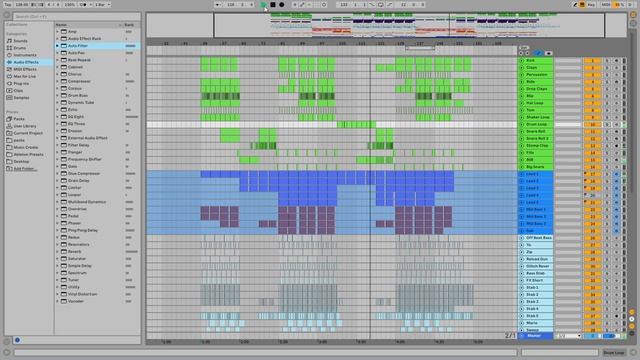This screenshot has height=360, width=640.
Task: Select the Instruments category icon
Action: (9, 55)
